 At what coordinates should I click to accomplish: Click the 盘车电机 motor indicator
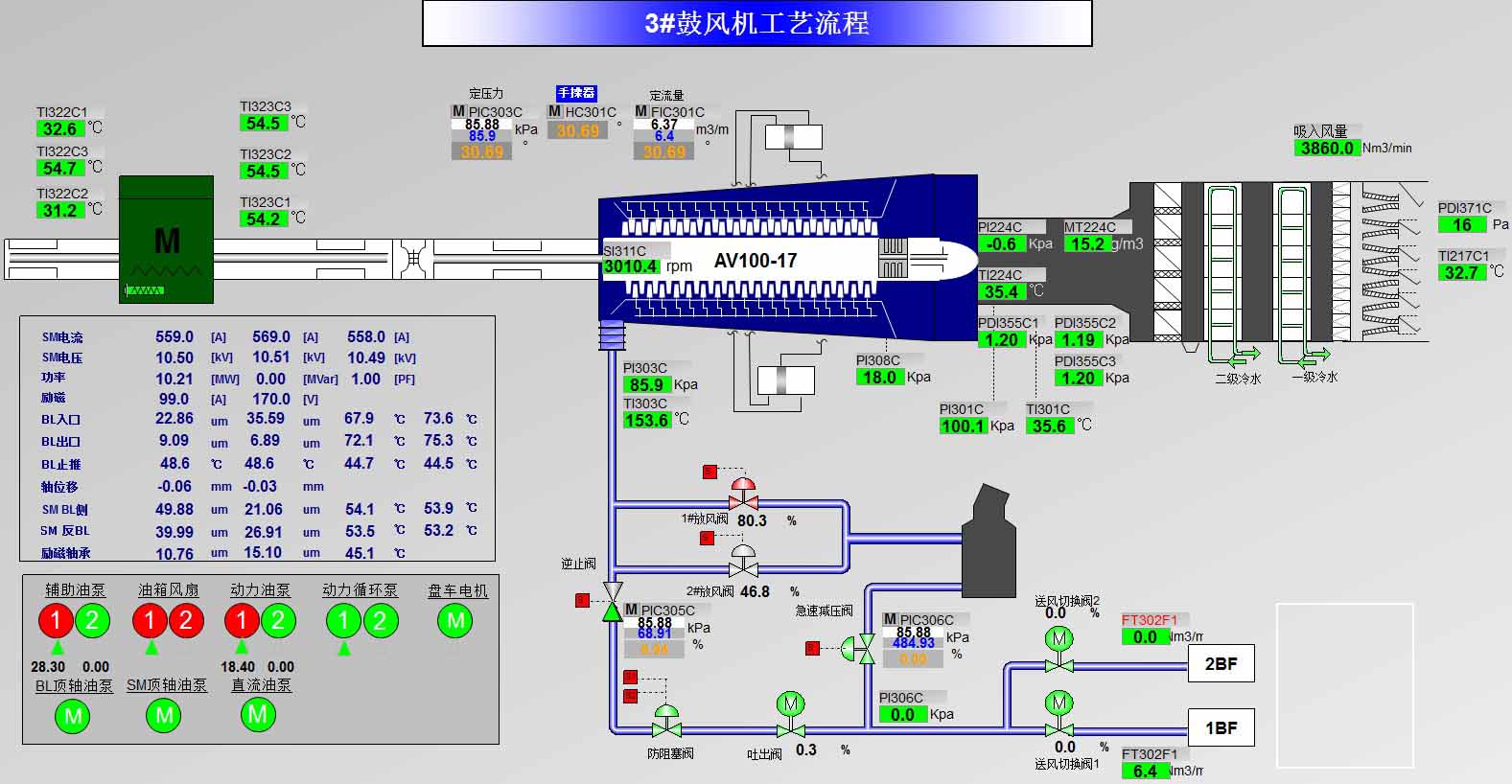[x=455, y=621]
